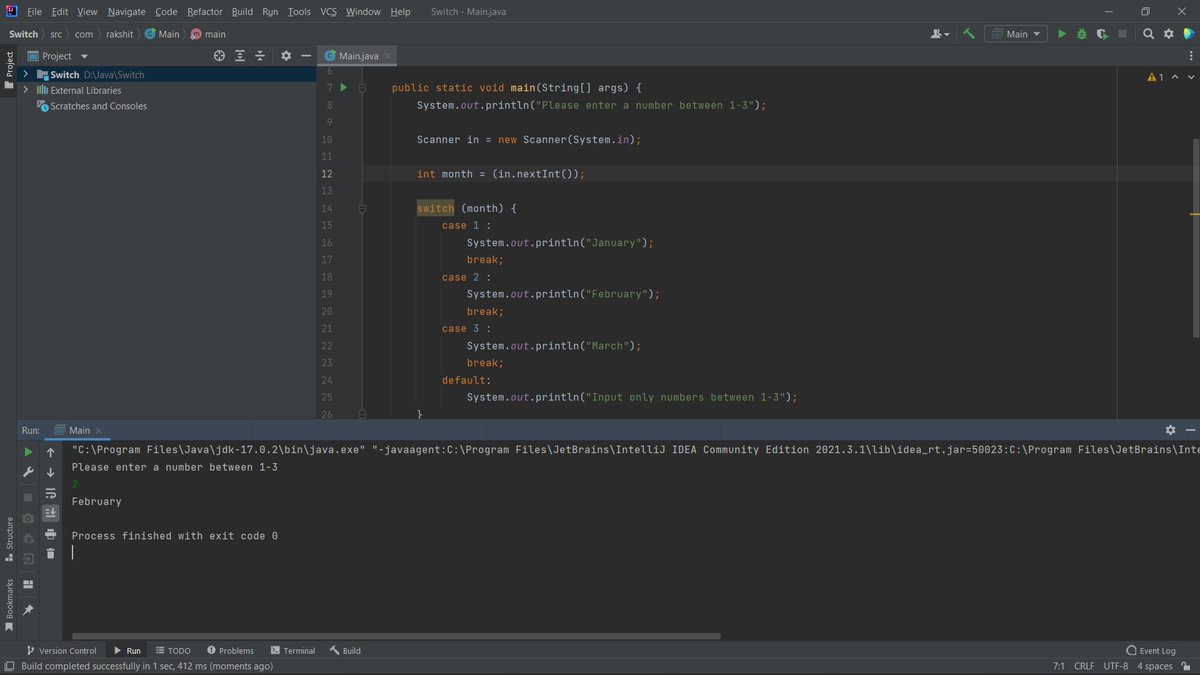
Task: Open the Problems tool window
Action: pos(230,650)
